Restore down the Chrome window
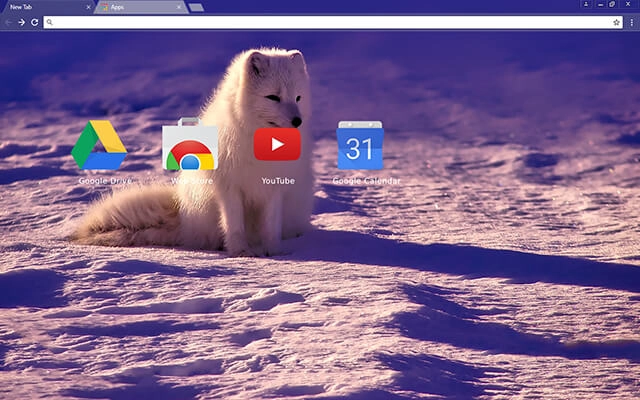 pos(612,4)
